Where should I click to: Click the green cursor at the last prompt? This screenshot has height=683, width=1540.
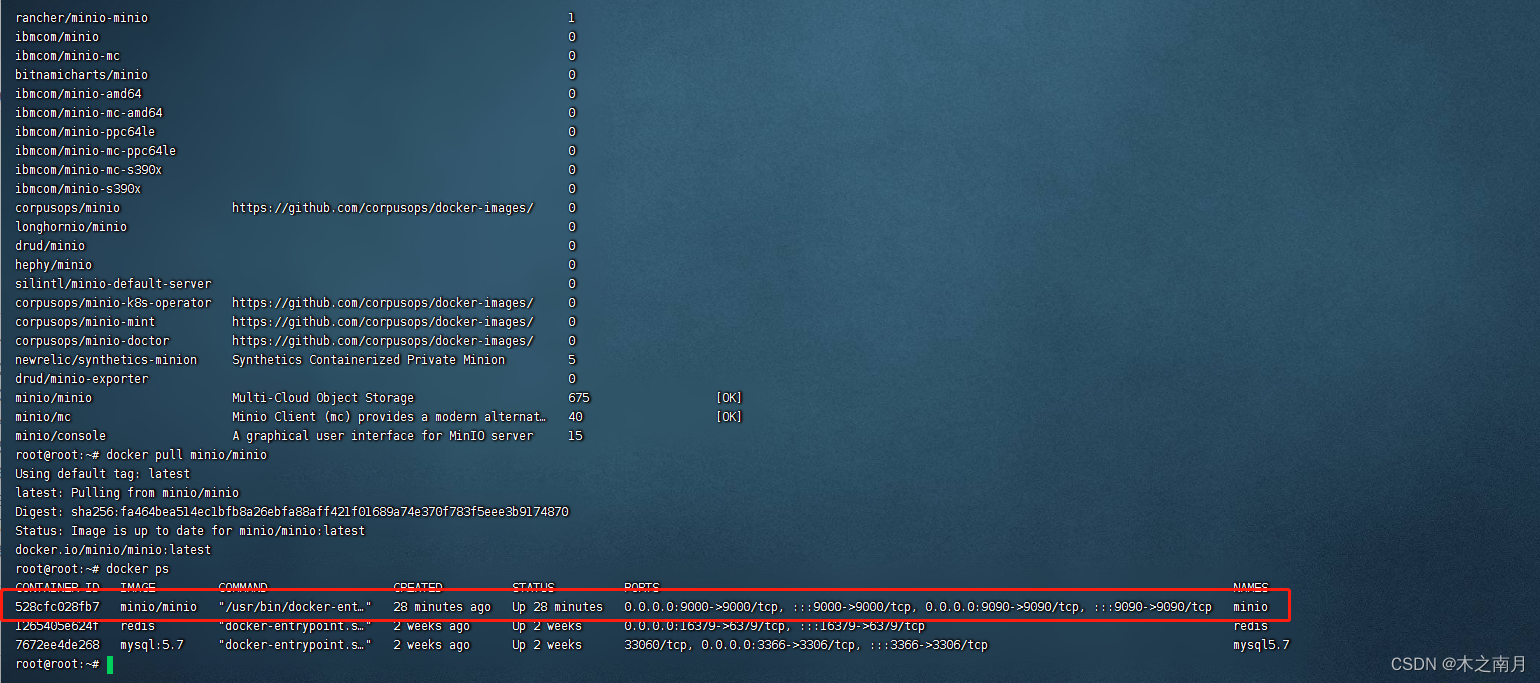coord(109,664)
